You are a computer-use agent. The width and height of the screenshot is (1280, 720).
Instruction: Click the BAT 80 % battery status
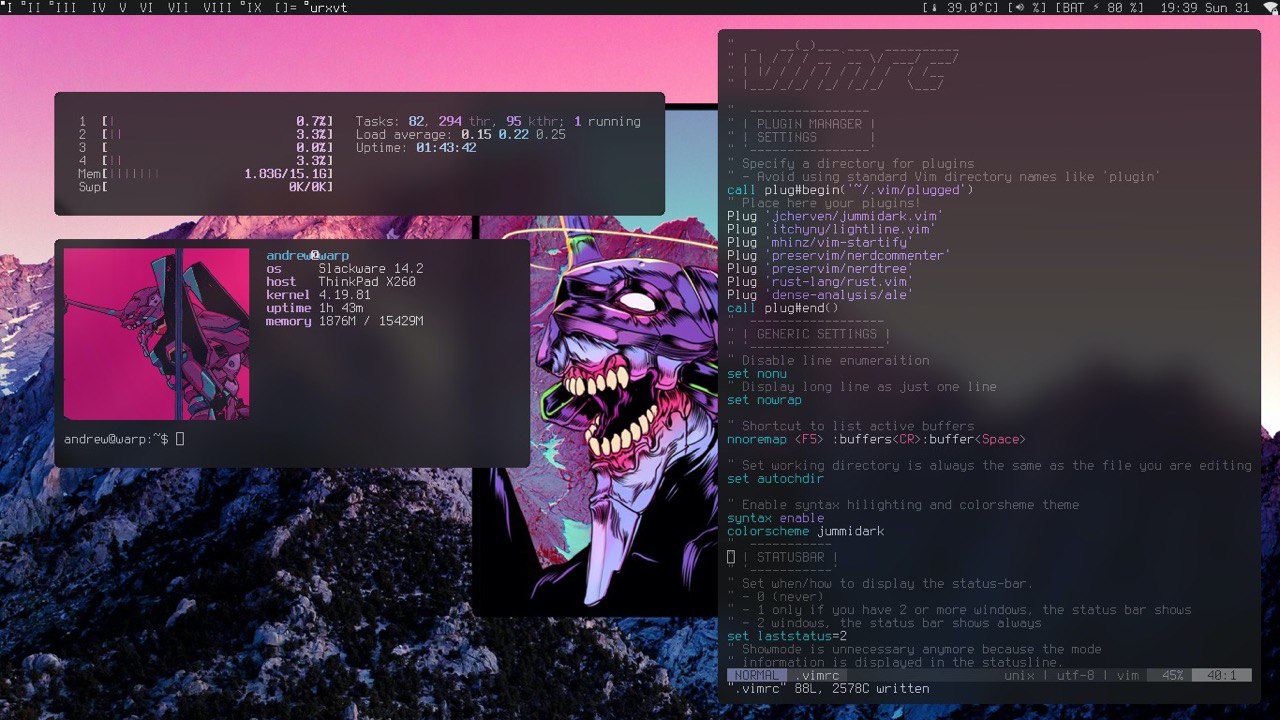click(1100, 7)
